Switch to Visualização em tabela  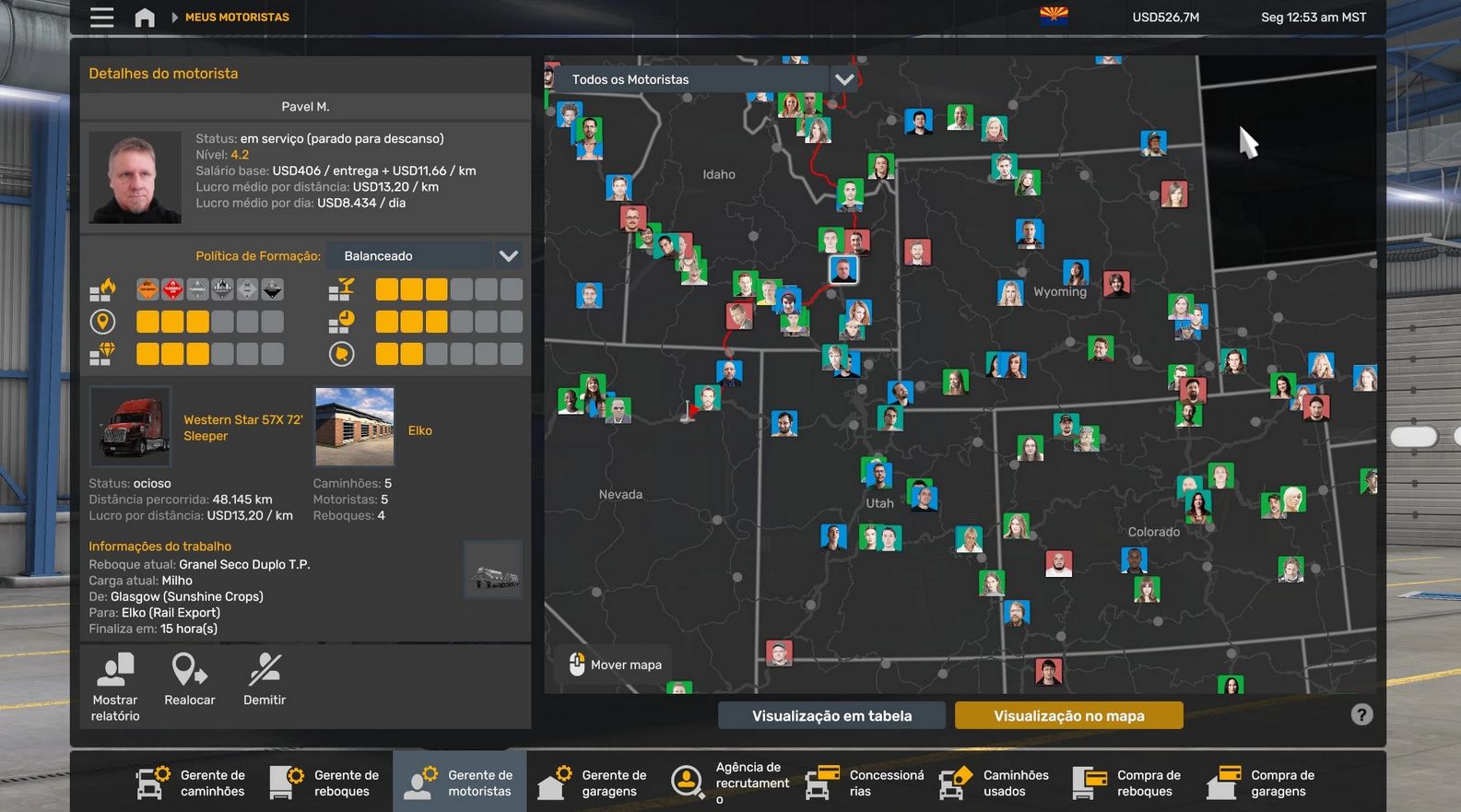point(831,716)
